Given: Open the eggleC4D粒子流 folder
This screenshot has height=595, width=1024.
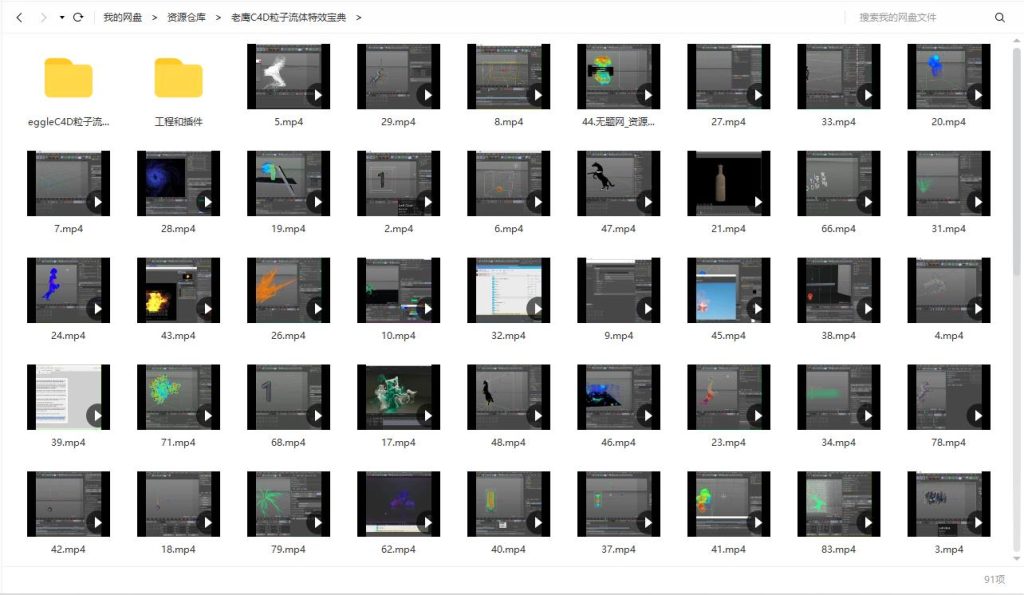Looking at the screenshot, I should 68,78.
